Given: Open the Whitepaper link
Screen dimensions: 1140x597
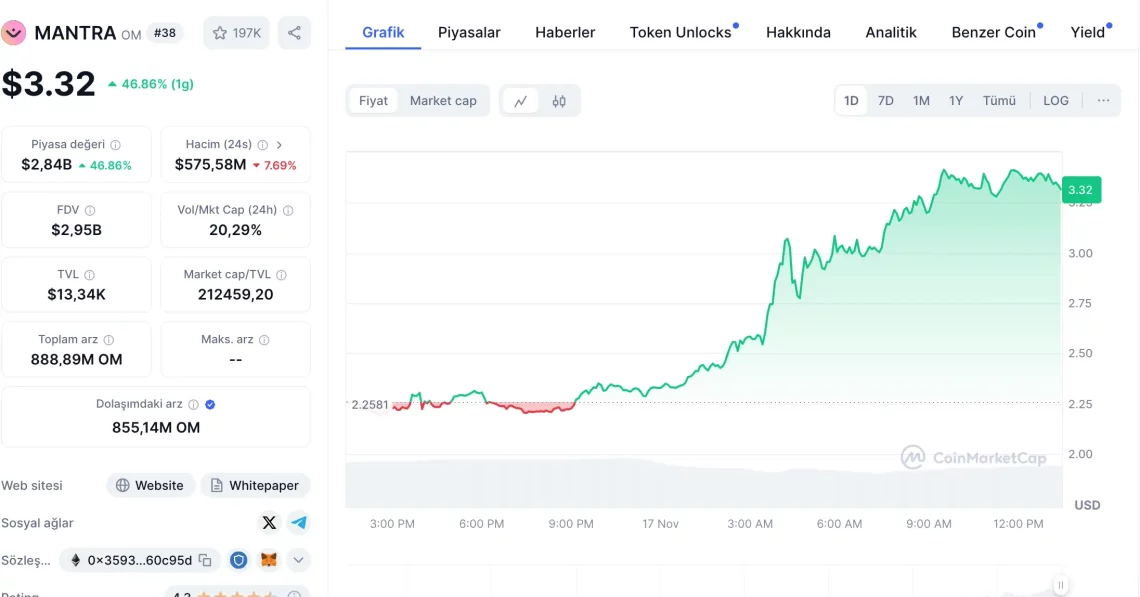Looking at the screenshot, I should click(255, 485).
